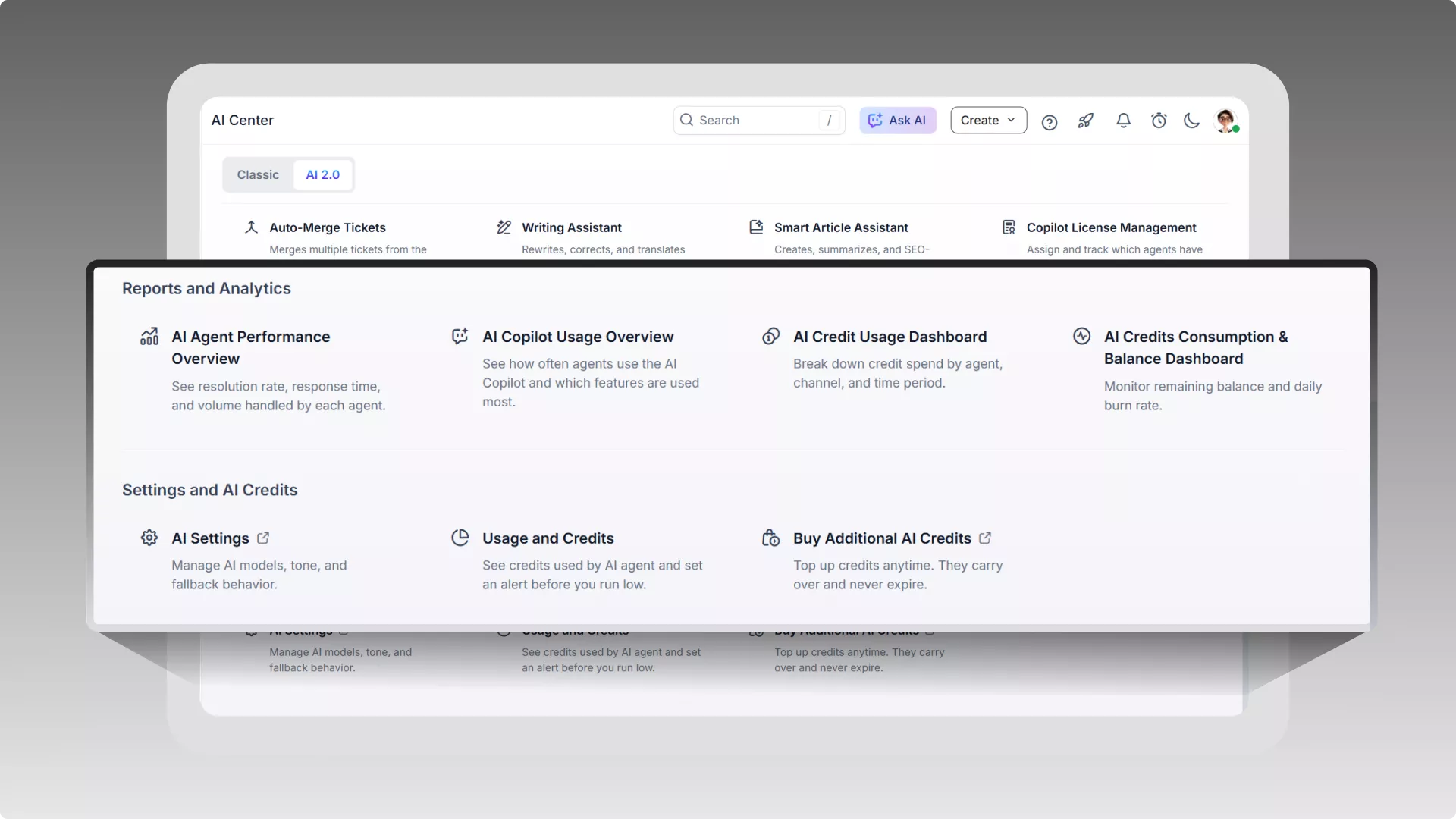Click 'Merges multiple tickets from the' description

coord(348,249)
